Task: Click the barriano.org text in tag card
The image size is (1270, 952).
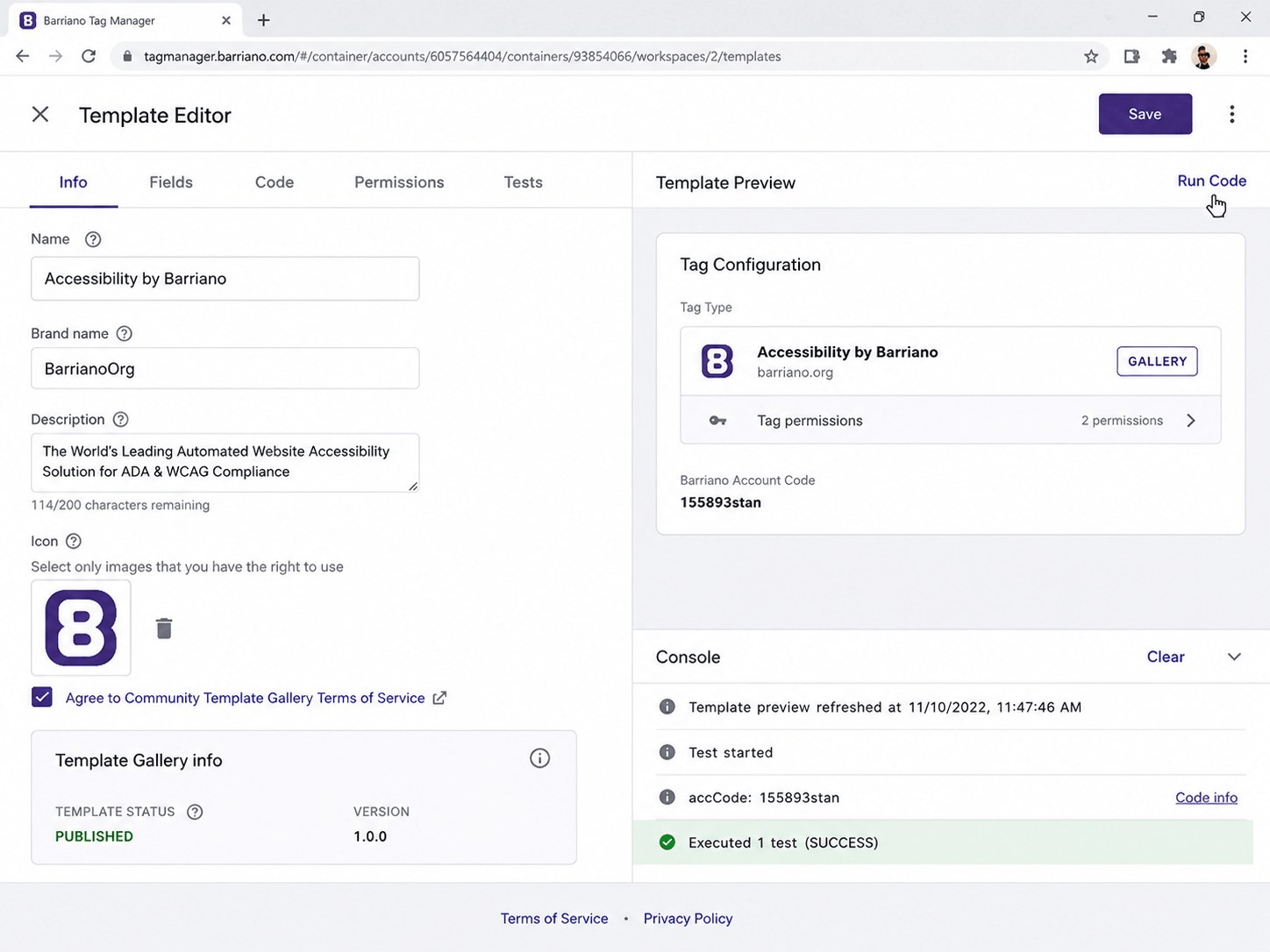Action: [795, 373]
